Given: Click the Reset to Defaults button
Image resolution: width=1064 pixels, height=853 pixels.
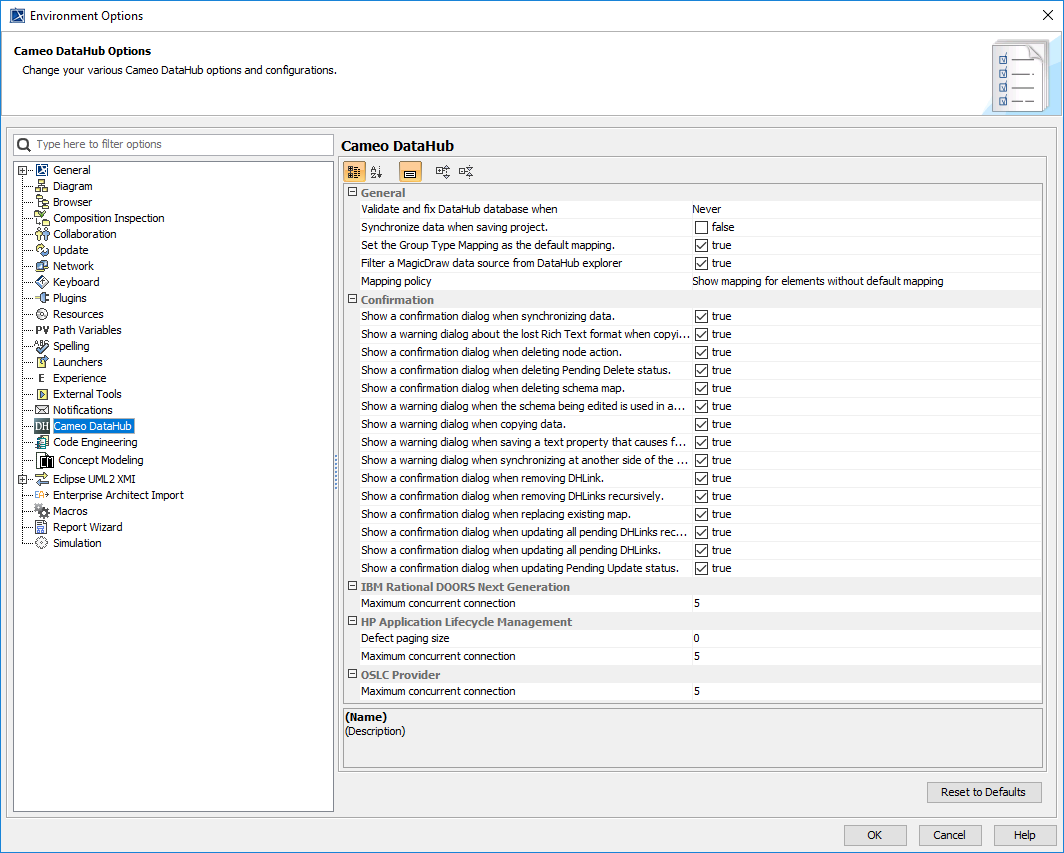Looking at the screenshot, I should (983, 792).
